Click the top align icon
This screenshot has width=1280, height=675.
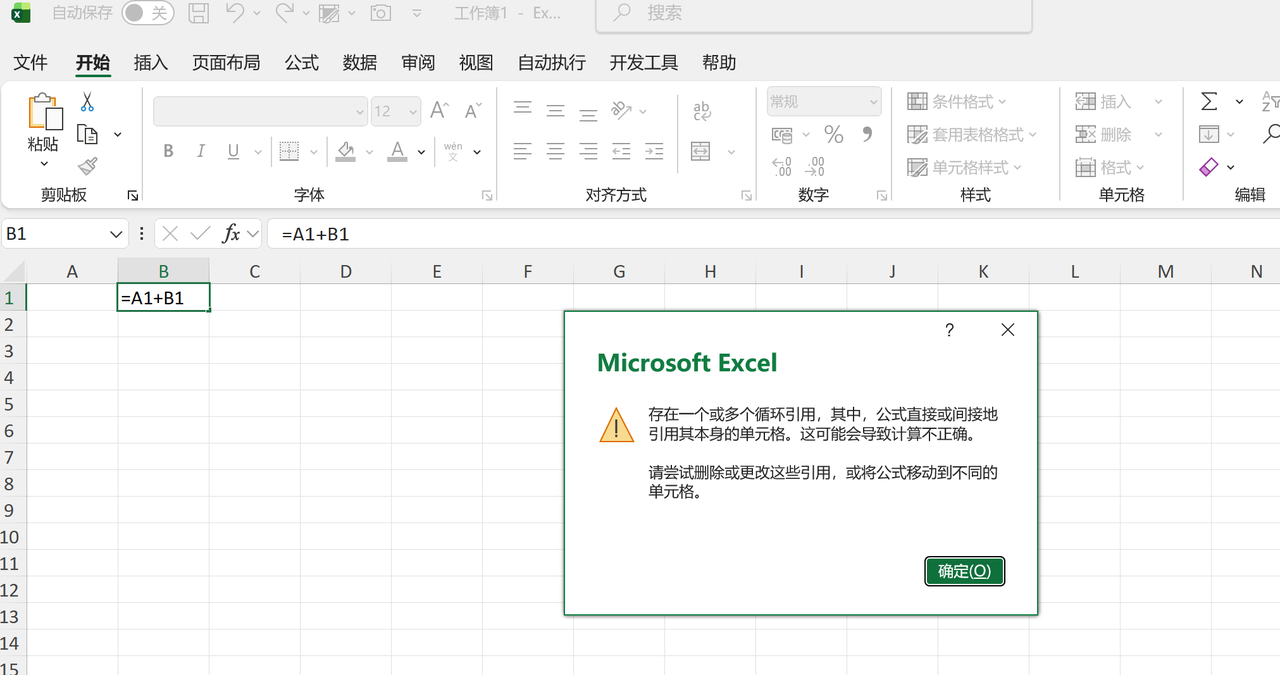pyautogui.click(x=523, y=109)
